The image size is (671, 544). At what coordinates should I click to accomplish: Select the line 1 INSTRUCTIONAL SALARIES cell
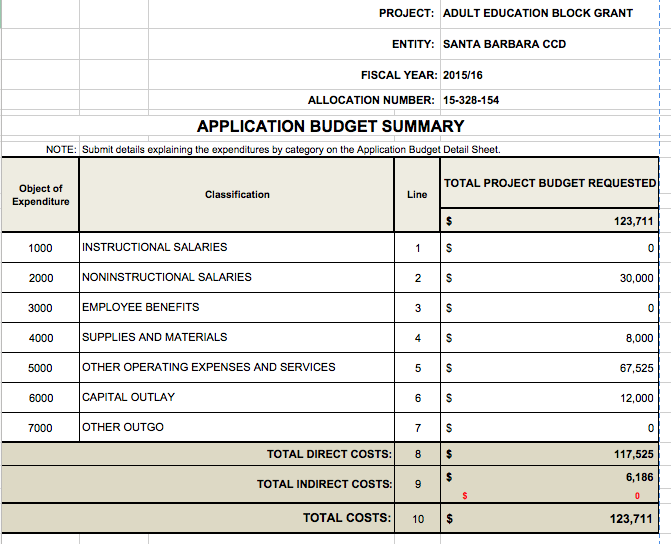155,247
